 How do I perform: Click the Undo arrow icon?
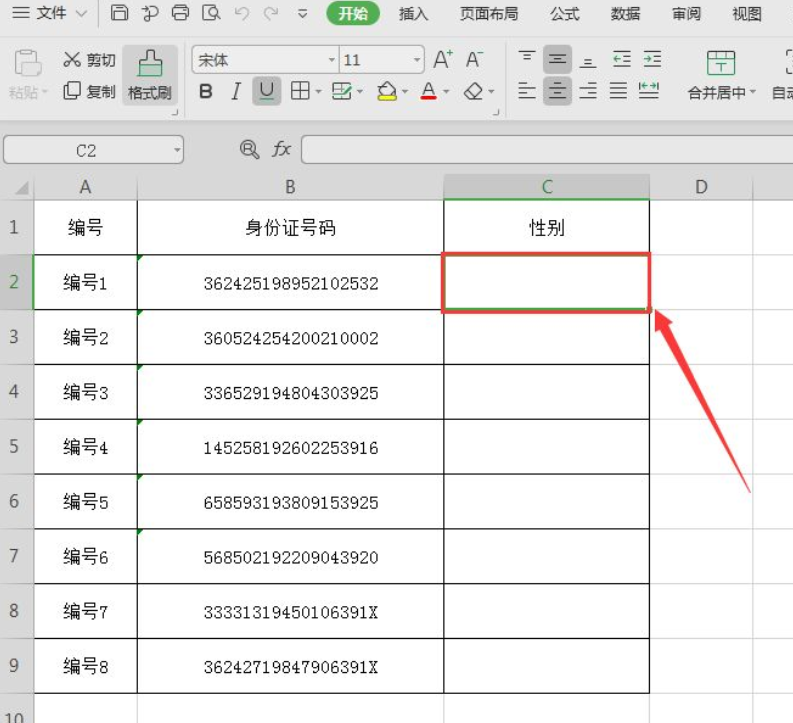[242, 13]
